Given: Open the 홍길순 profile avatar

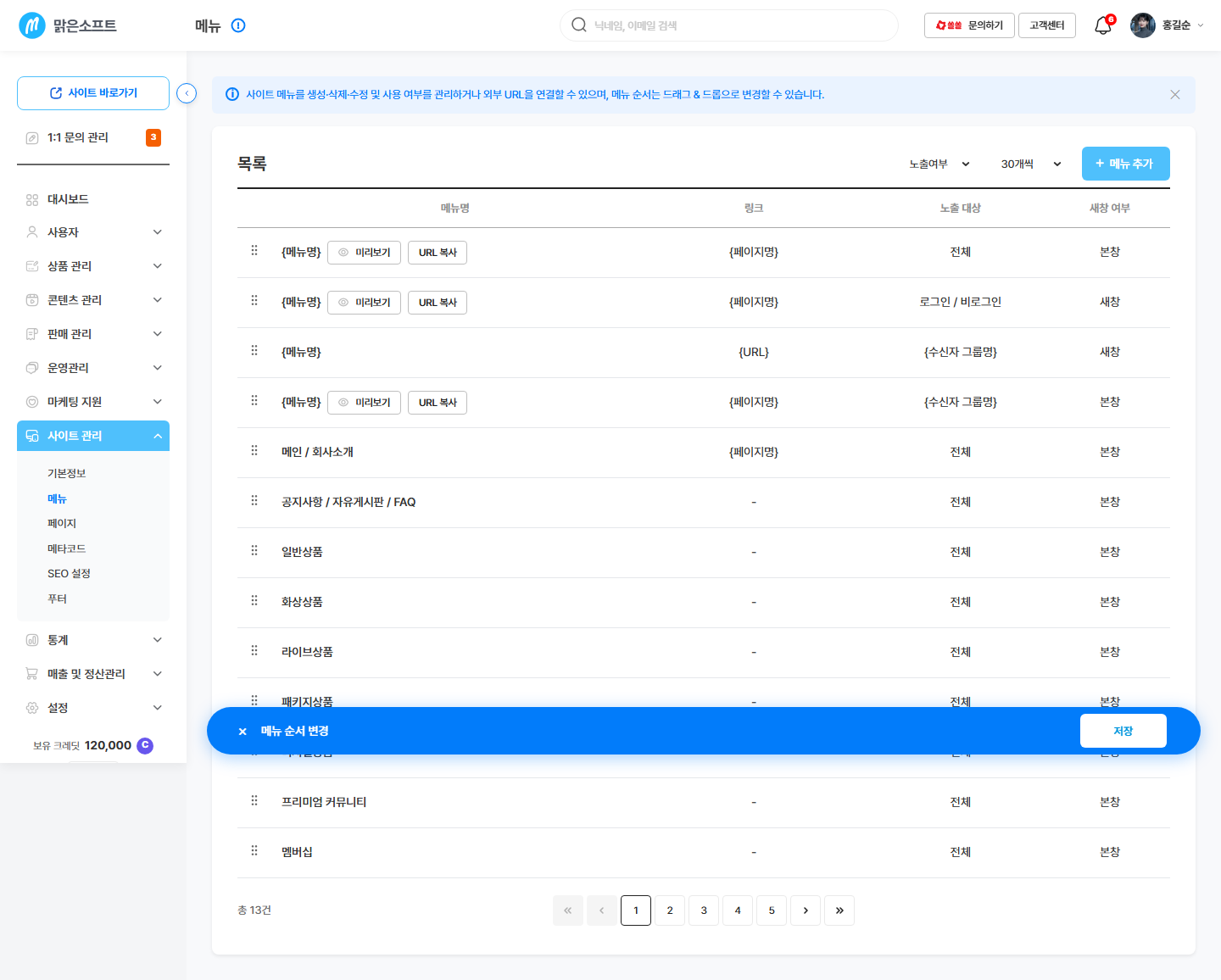Looking at the screenshot, I should coord(1142,25).
